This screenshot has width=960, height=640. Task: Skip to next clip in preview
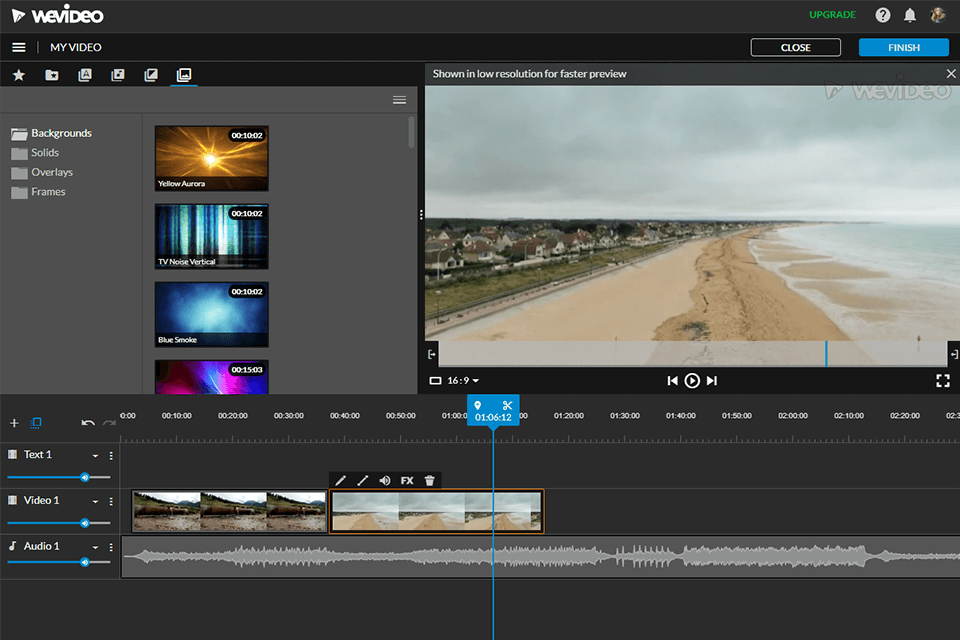pyautogui.click(x=711, y=381)
